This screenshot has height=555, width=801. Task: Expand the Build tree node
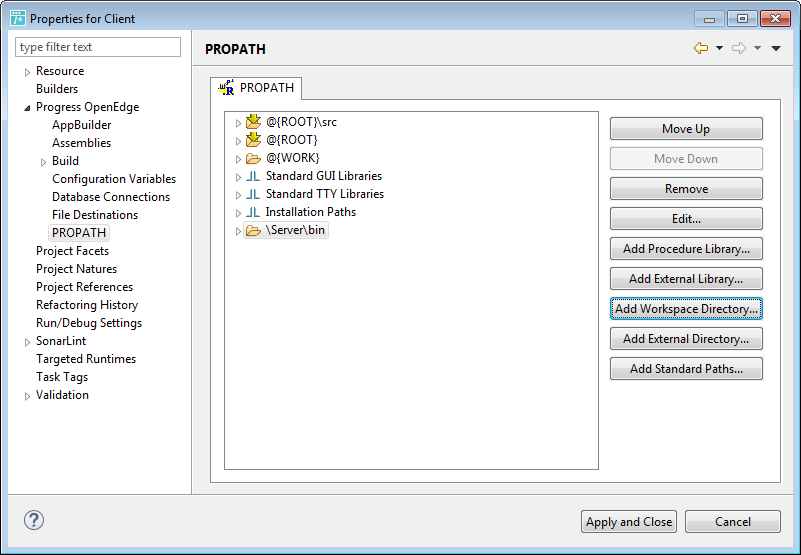tap(43, 162)
